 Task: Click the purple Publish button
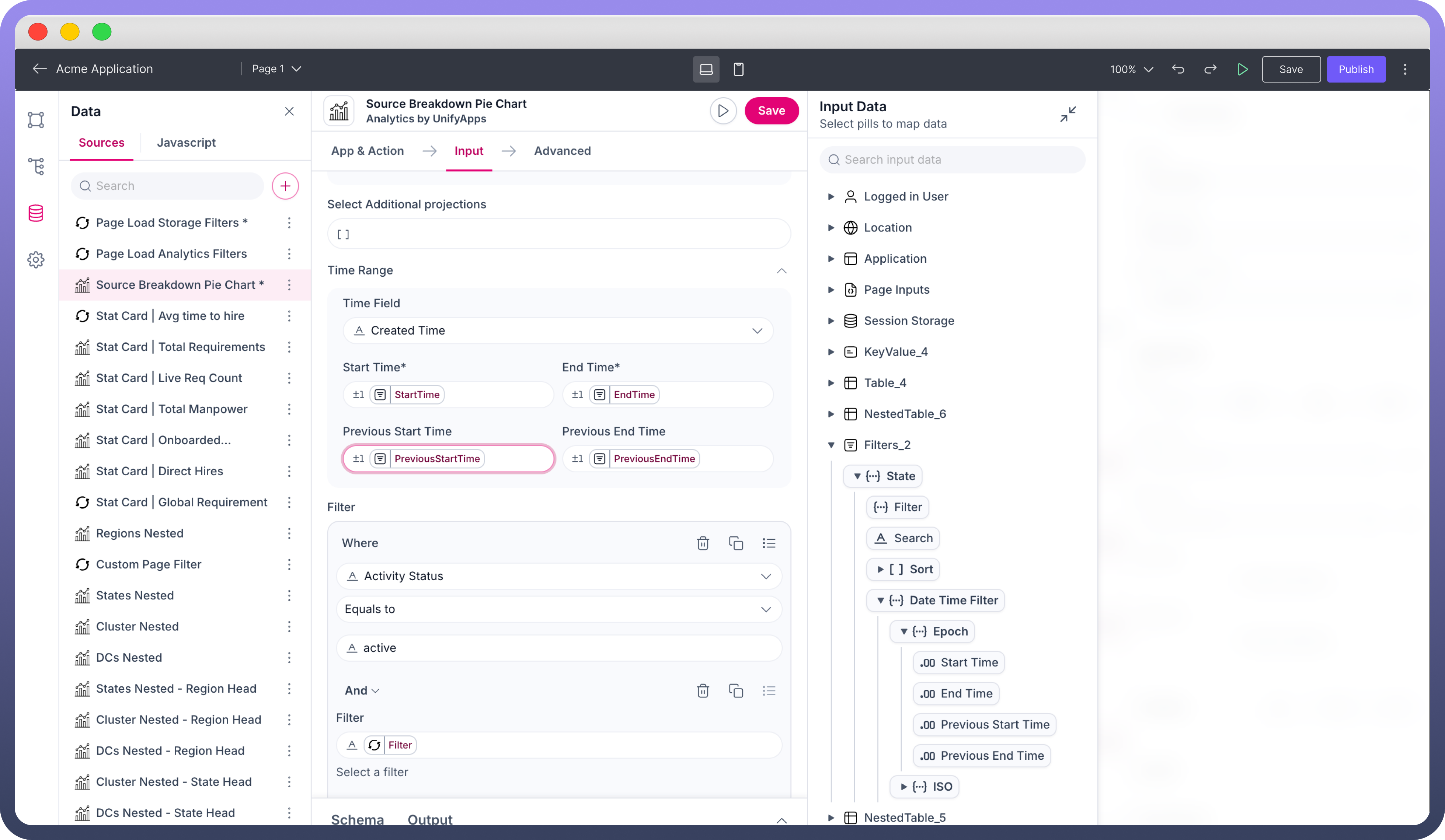1355,69
